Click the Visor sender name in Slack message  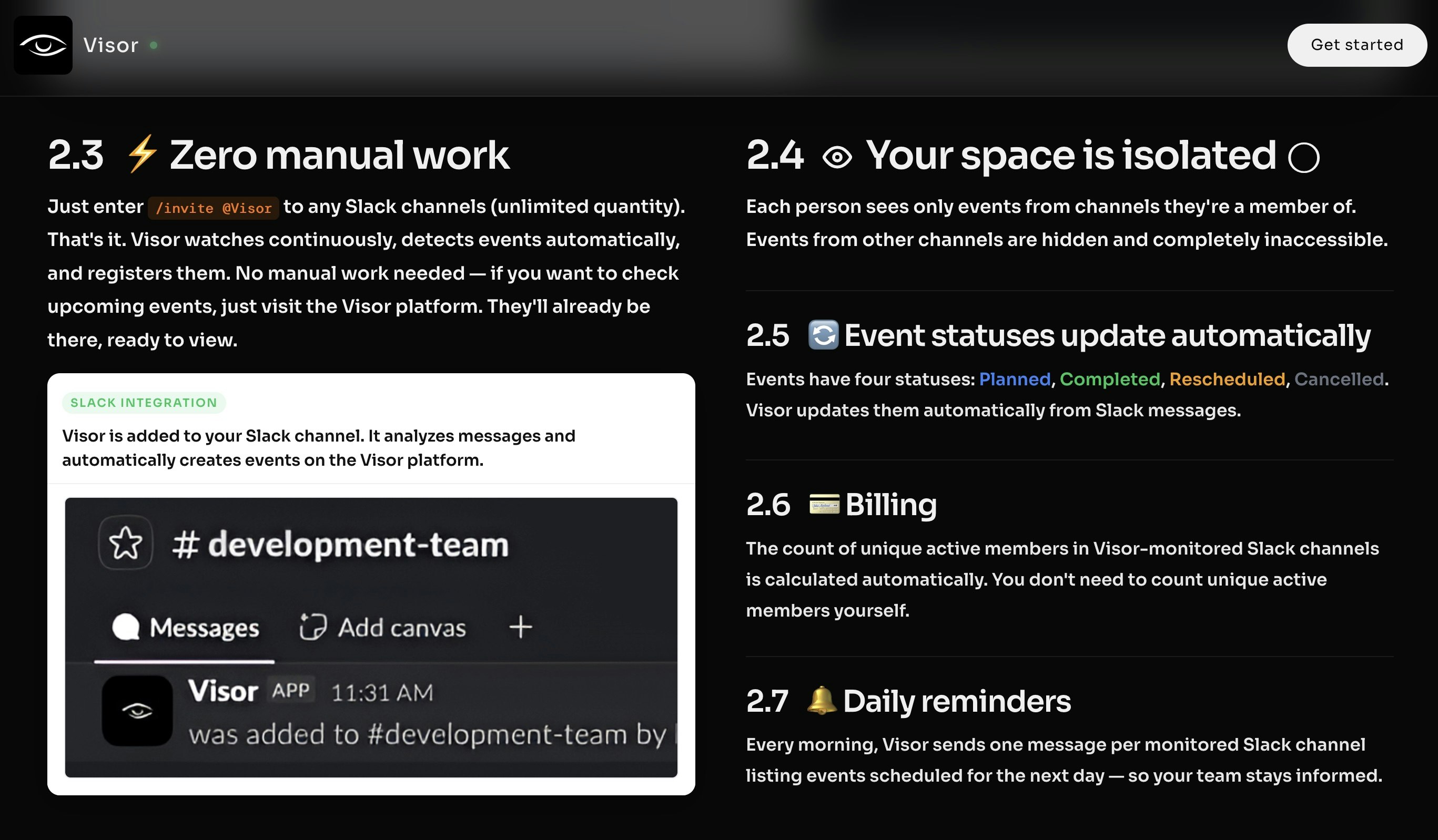click(x=223, y=691)
